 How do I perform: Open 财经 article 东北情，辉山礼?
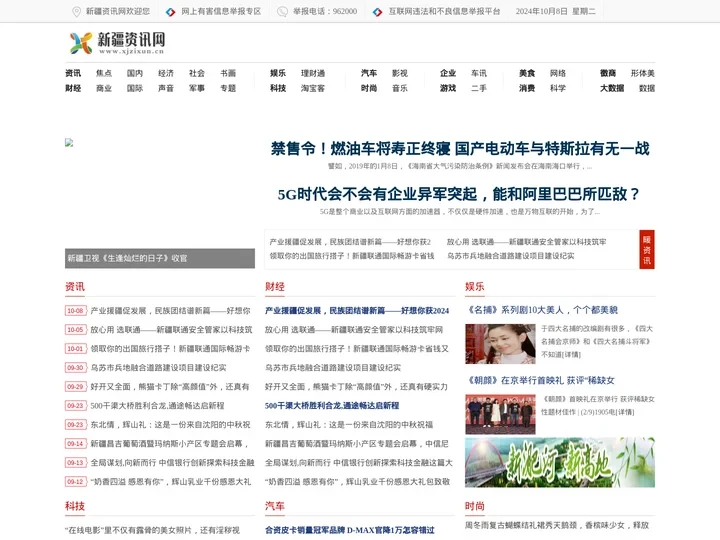coord(349,425)
